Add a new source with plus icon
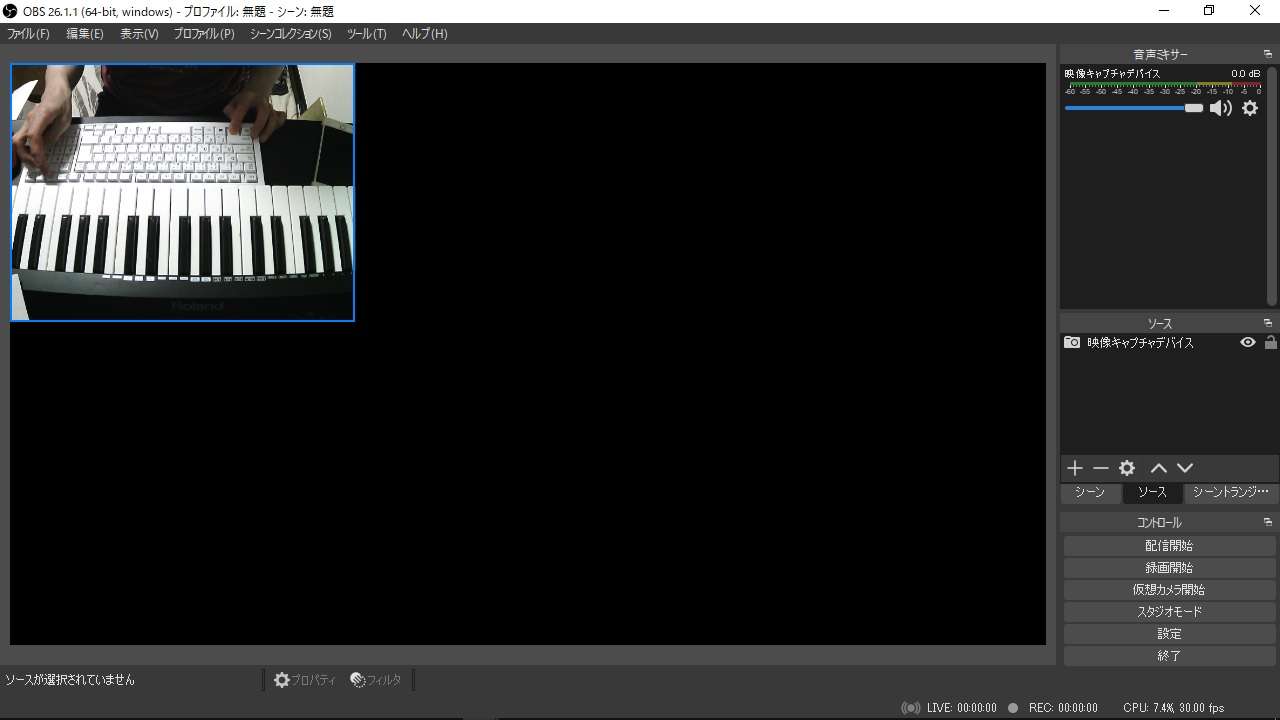The height and width of the screenshot is (720, 1280). tap(1075, 468)
